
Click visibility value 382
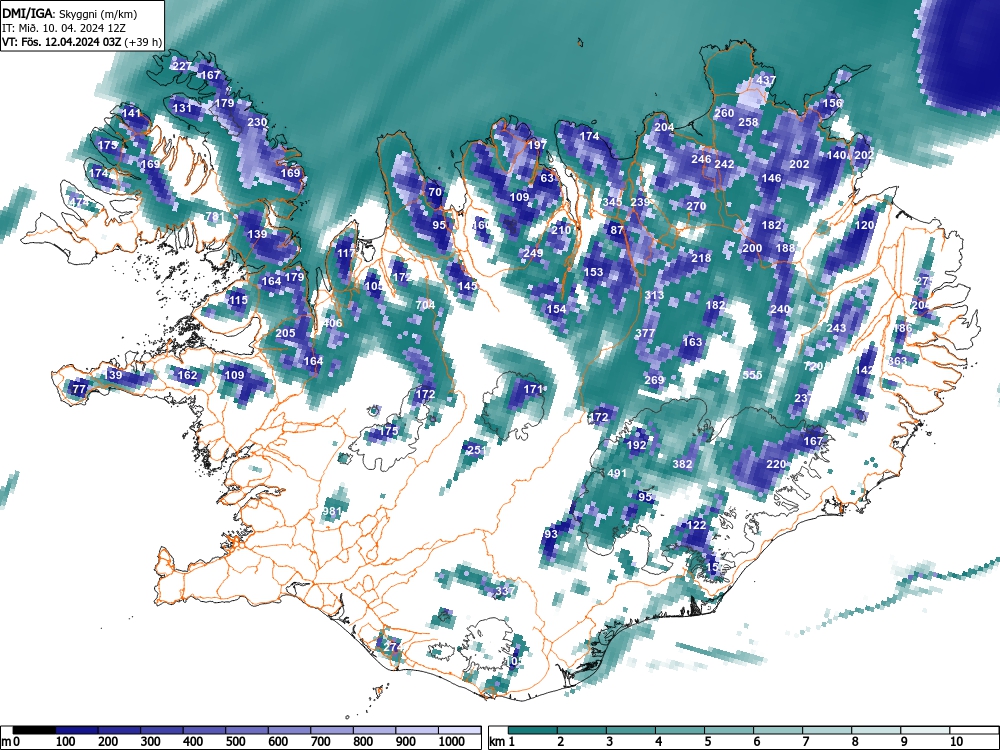(682, 464)
